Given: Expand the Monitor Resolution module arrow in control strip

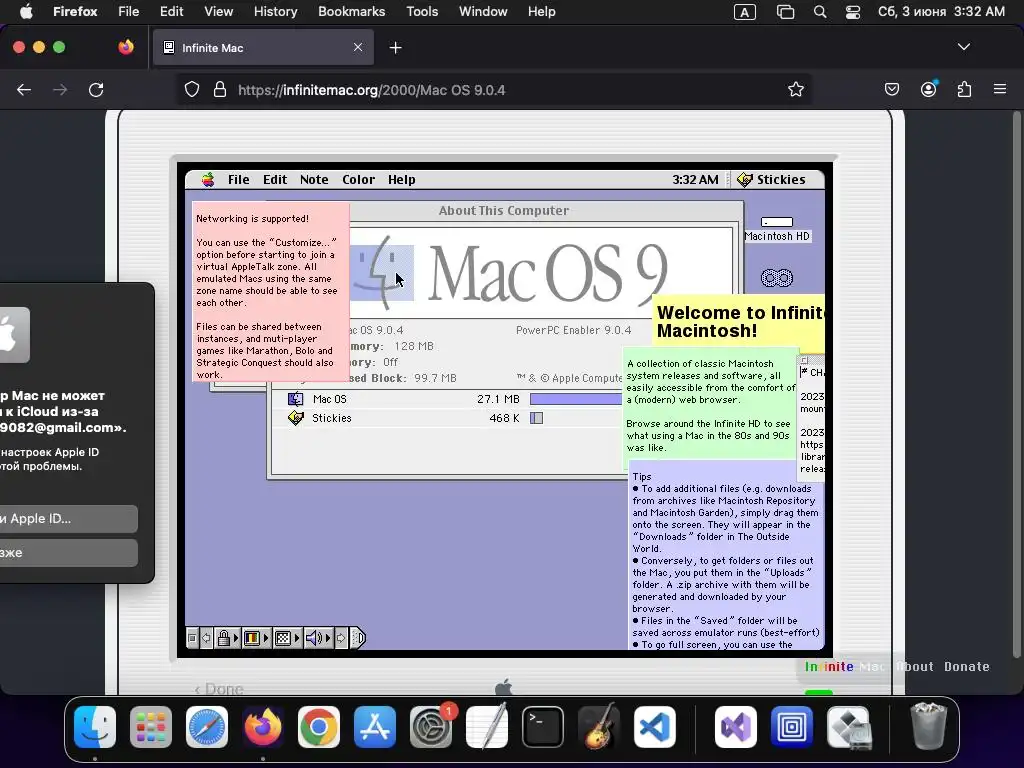Looking at the screenshot, I should (x=297, y=638).
